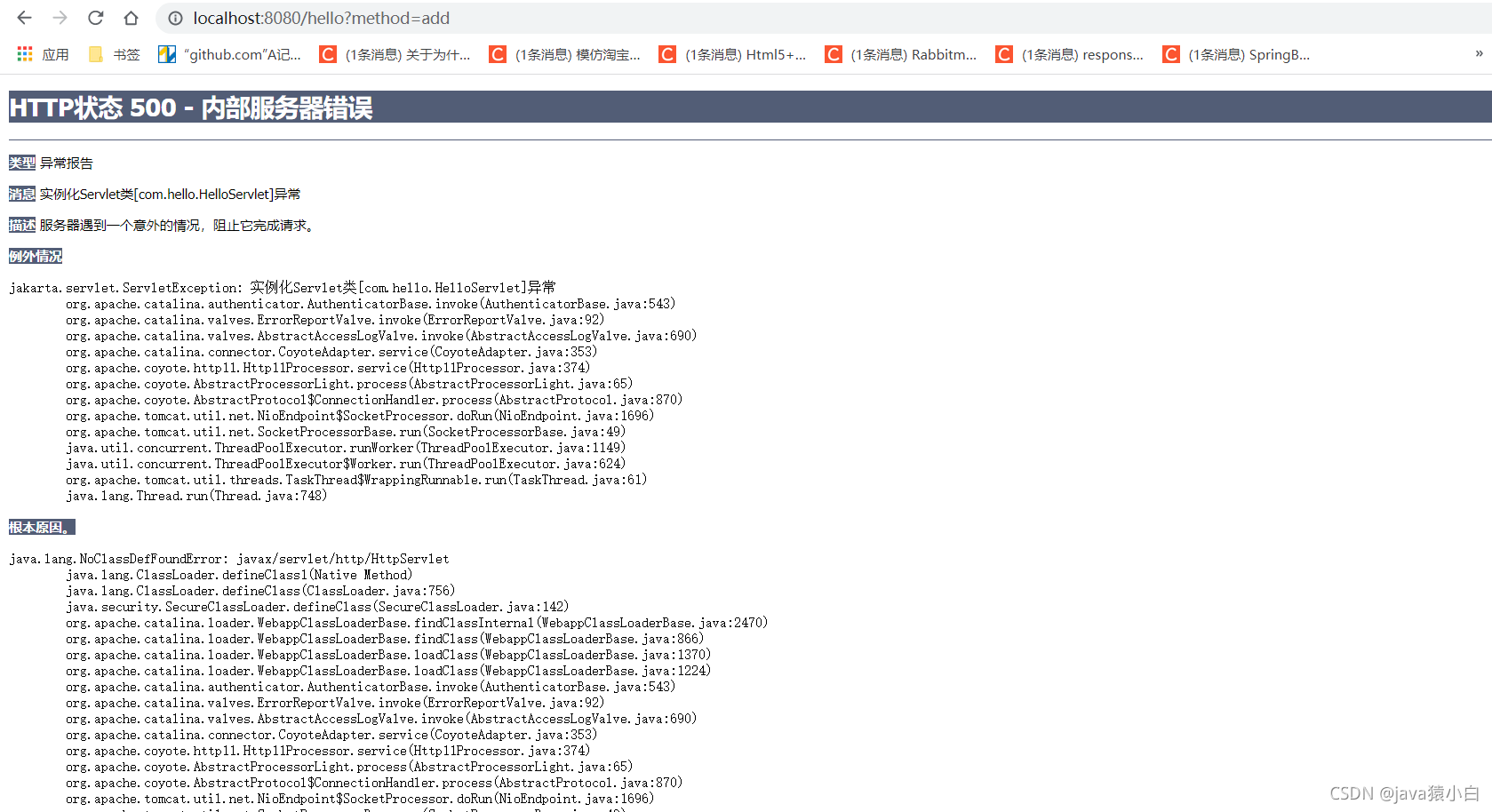Open the Rabbitm… CSDN bookmark
This screenshot has height=812, width=1492.
901,54
